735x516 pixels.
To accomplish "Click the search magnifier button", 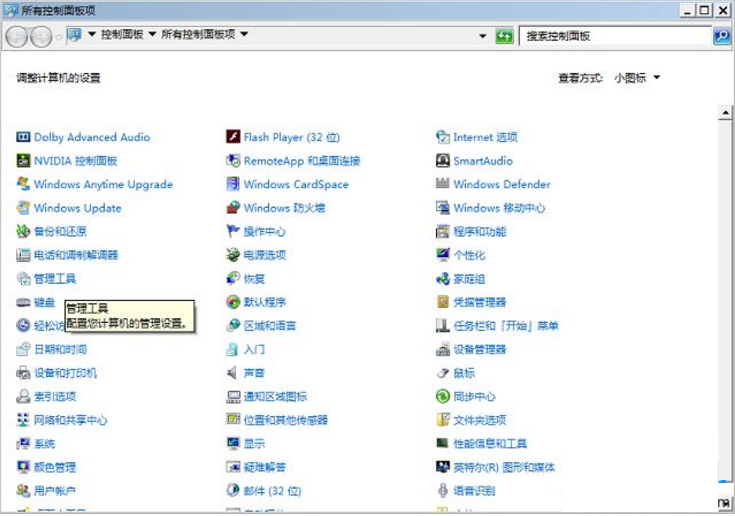I will tap(722, 36).
